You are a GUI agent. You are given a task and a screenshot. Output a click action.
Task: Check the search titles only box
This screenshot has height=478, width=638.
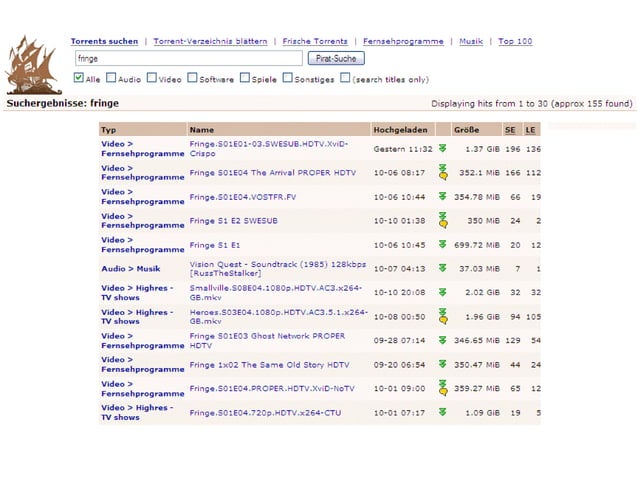(345, 78)
